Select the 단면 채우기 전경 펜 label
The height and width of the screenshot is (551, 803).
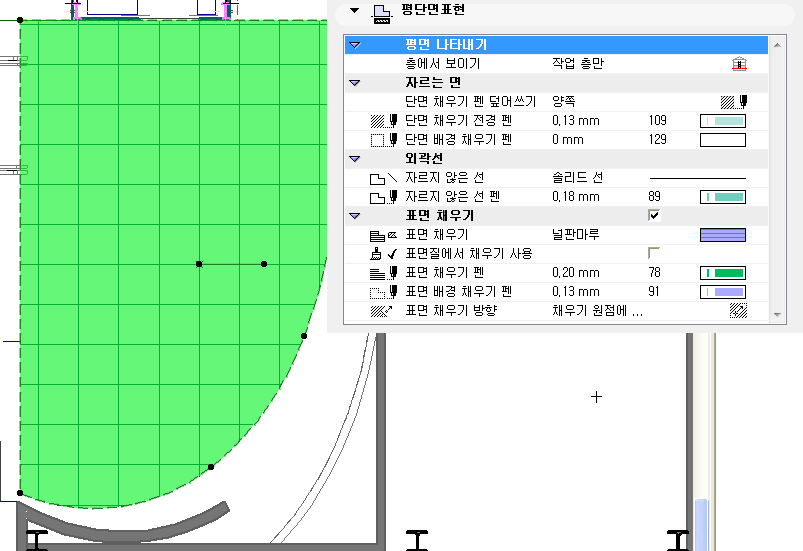click(458, 121)
